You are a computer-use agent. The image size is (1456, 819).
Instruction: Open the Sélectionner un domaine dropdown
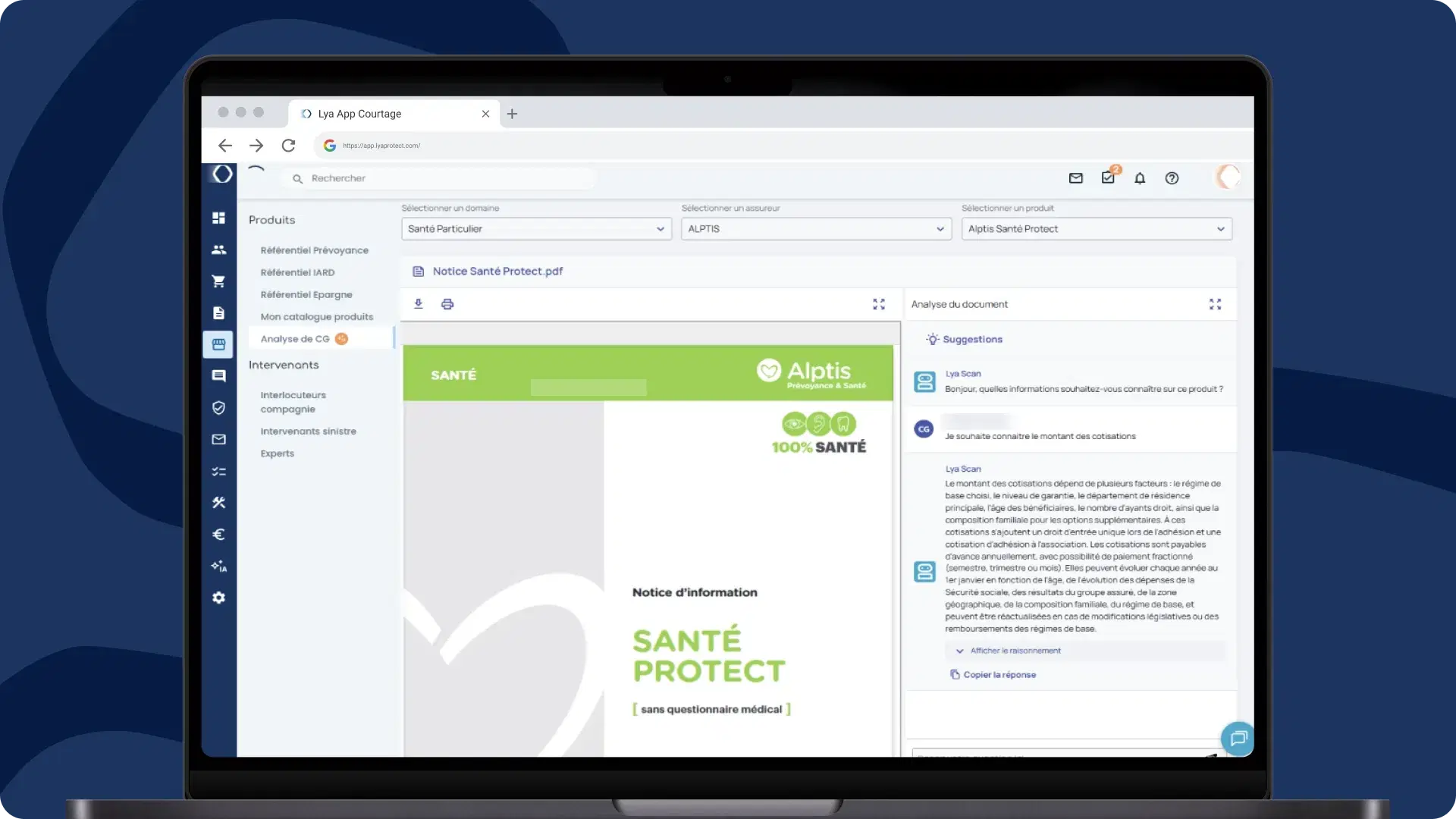pos(536,229)
